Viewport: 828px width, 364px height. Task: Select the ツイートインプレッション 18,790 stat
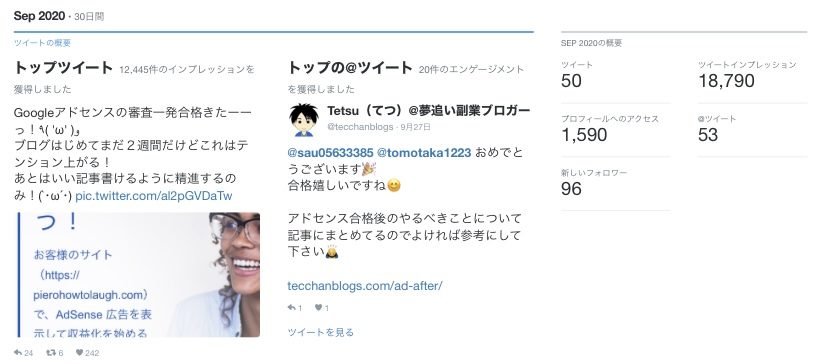tap(747, 75)
